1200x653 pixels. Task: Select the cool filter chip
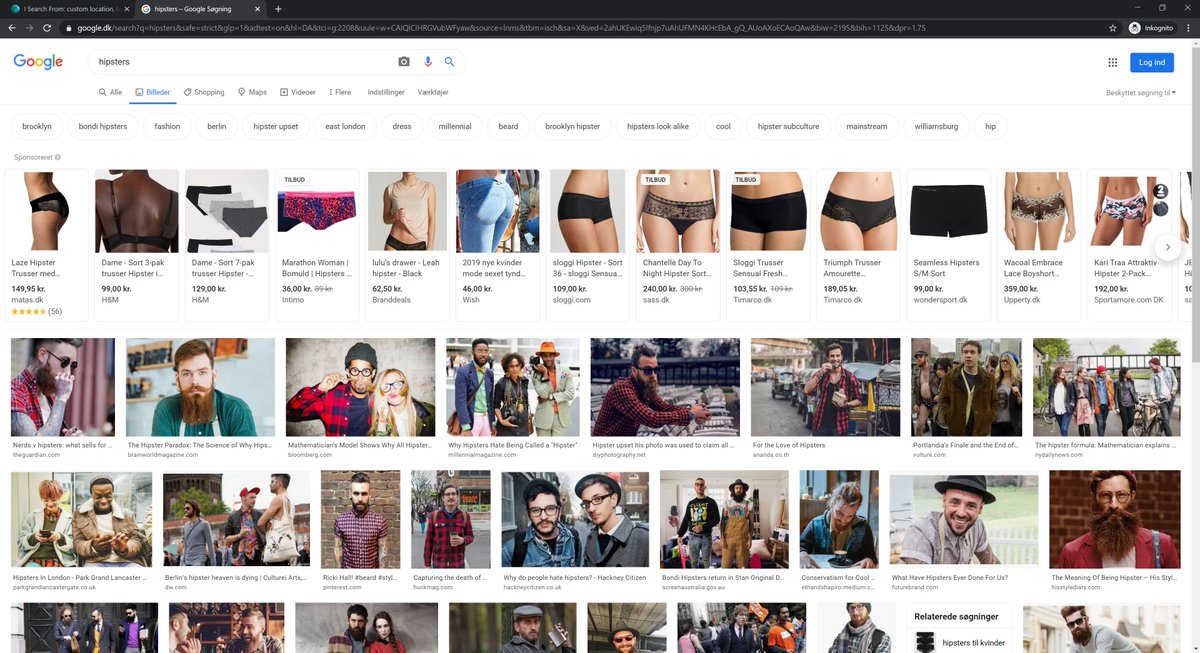tap(724, 127)
